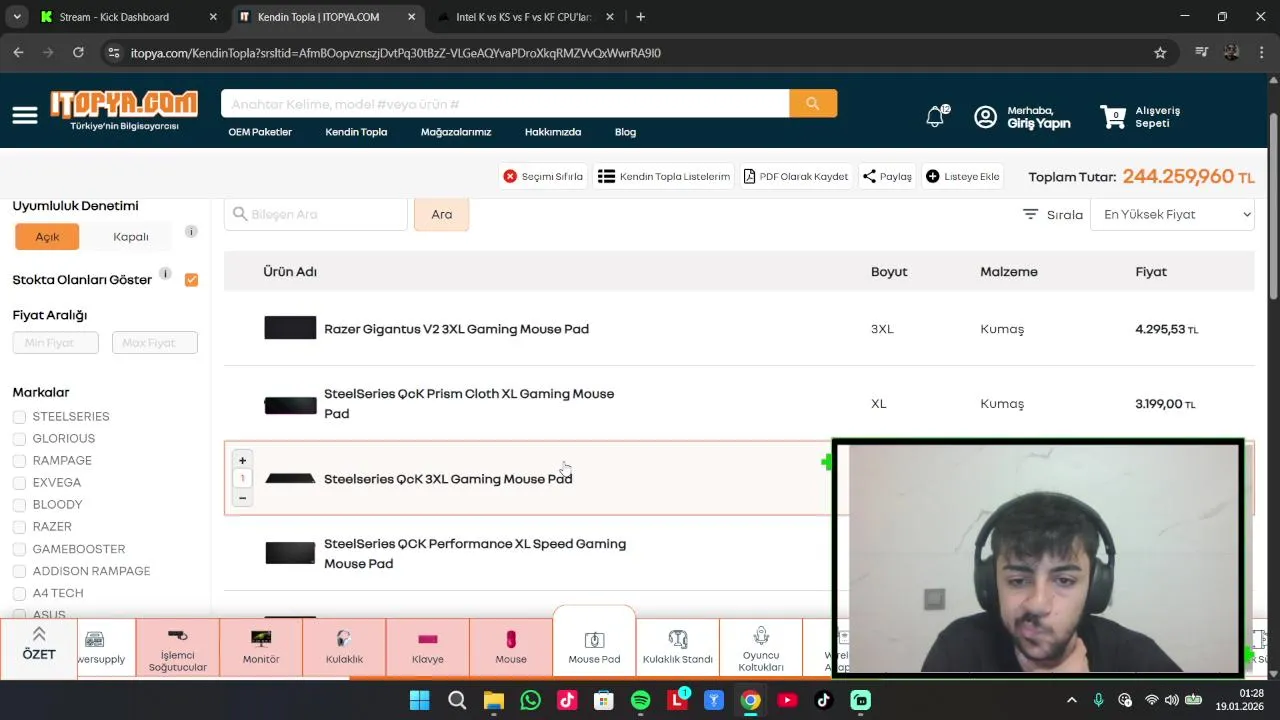Image resolution: width=1280 pixels, height=720 pixels.
Task: Open Kendin Topla Listelerim
Action: click(664, 176)
